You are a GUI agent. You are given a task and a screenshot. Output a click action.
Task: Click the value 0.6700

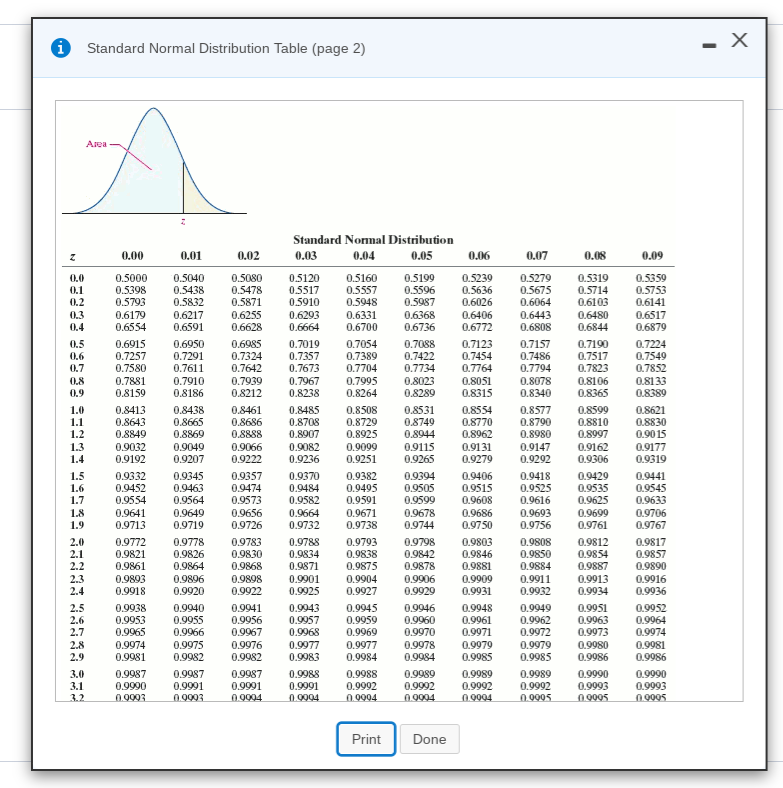point(362,327)
